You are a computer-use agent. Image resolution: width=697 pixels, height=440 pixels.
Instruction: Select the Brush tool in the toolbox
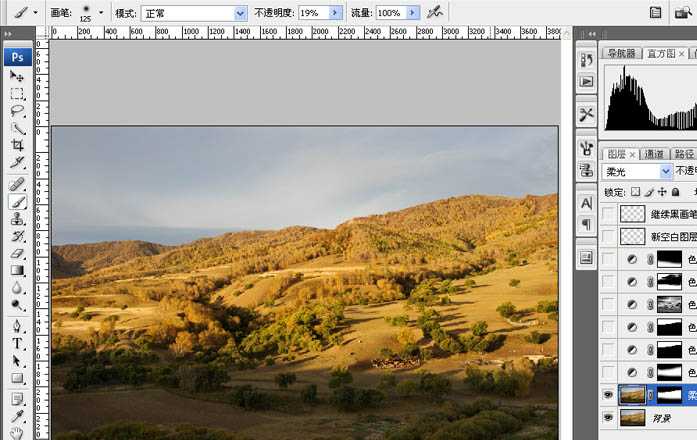click(17, 202)
